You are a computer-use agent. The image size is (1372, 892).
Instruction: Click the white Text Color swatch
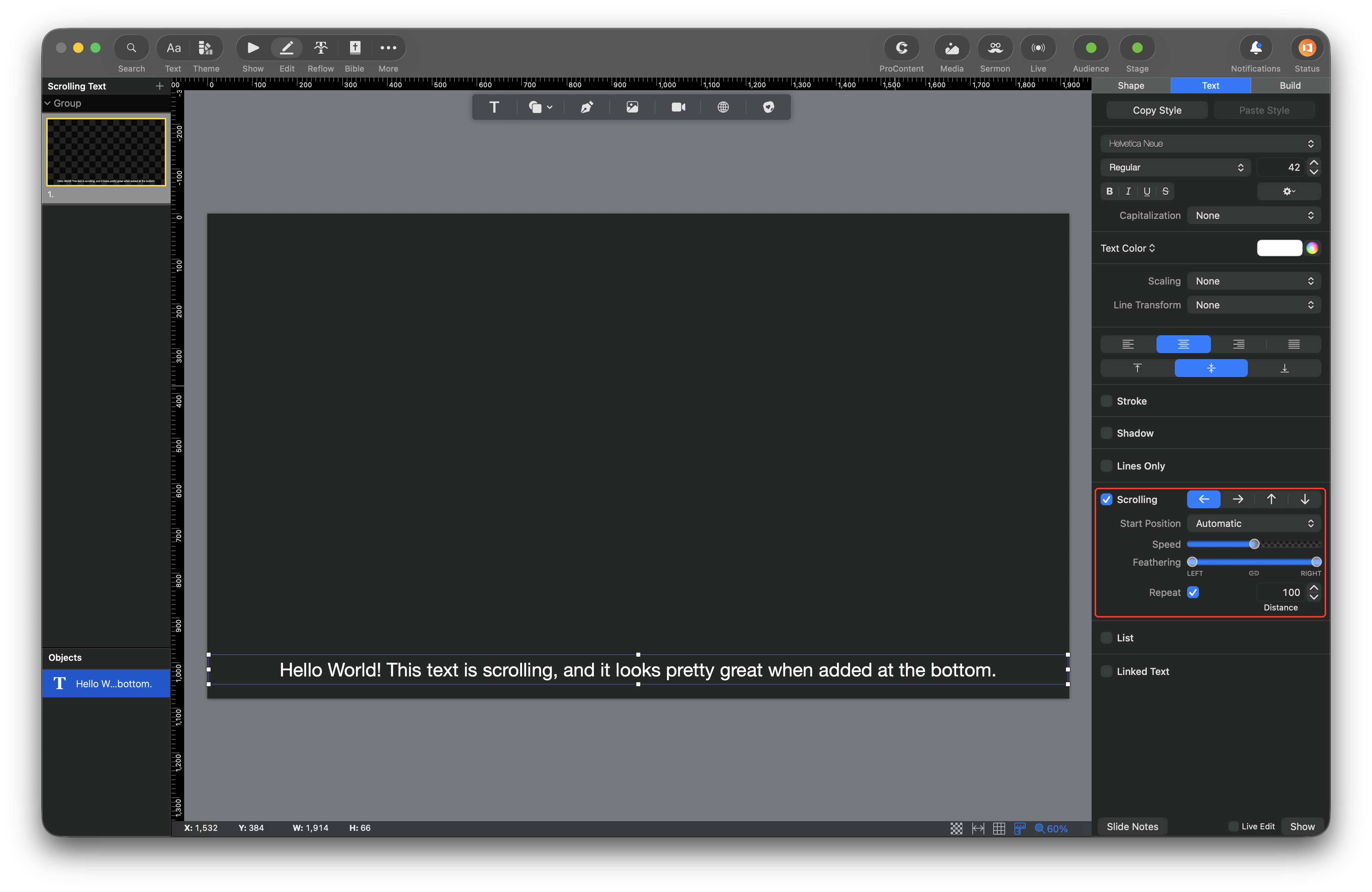pos(1279,248)
